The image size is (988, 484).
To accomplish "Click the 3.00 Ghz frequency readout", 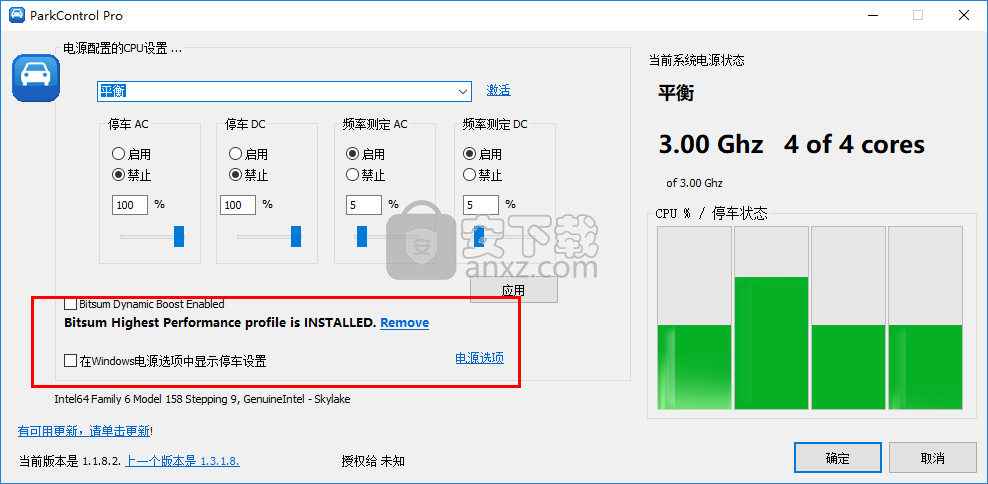I will pyautogui.click(x=711, y=145).
